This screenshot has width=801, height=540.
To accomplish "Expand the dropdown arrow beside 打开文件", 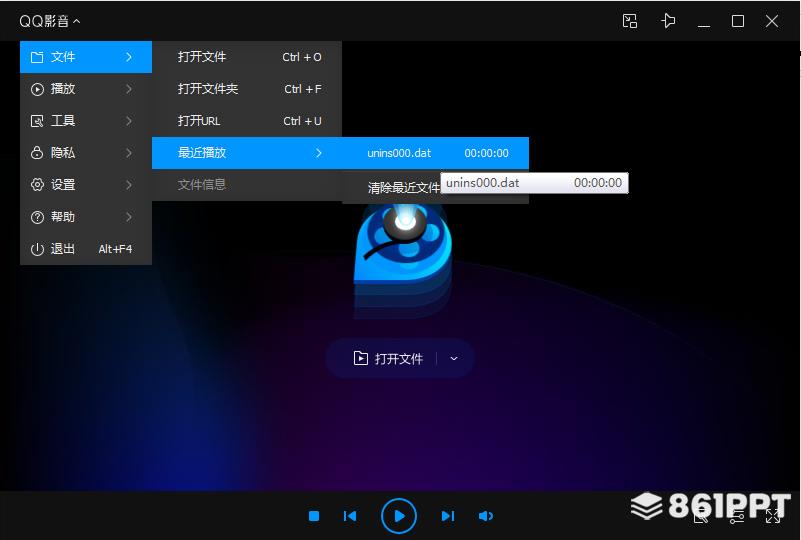I will (x=454, y=359).
